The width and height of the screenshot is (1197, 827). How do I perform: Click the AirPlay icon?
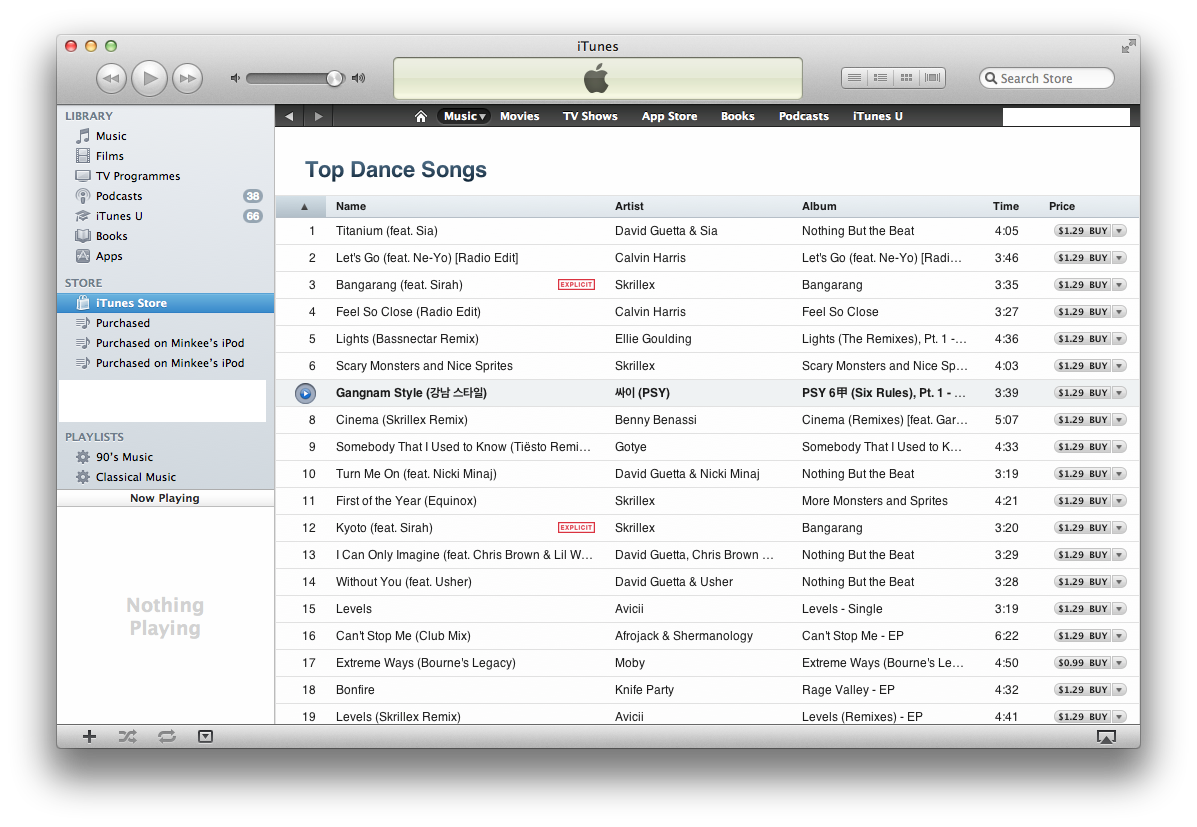tap(1106, 736)
